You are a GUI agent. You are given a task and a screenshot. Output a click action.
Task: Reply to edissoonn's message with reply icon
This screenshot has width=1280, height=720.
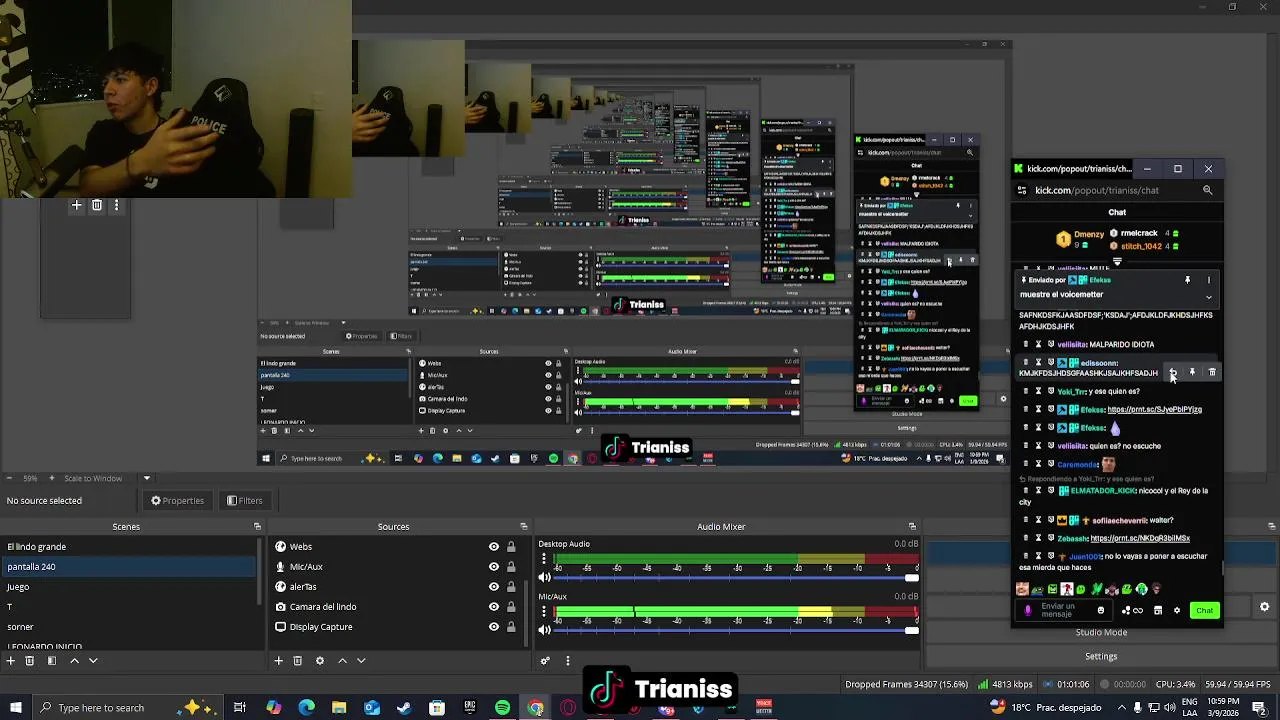[x=1173, y=372]
